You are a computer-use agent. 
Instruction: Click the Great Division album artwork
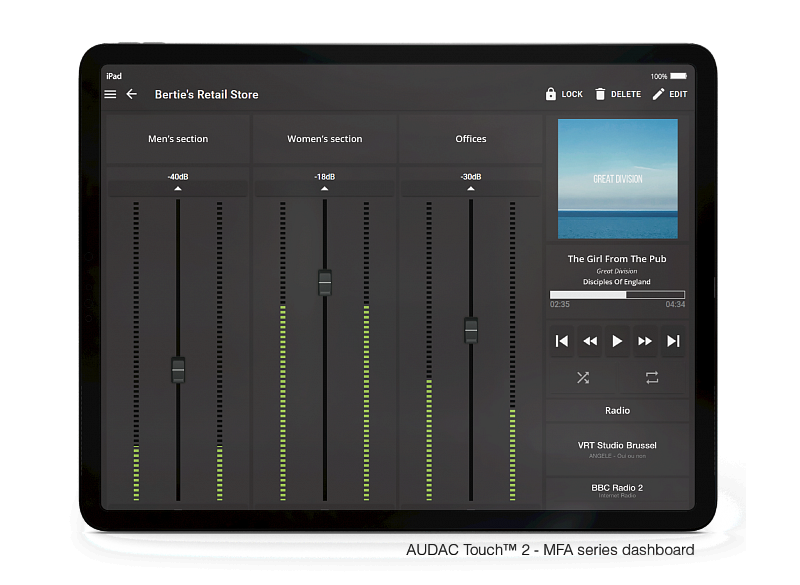pyautogui.click(x=617, y=179)
